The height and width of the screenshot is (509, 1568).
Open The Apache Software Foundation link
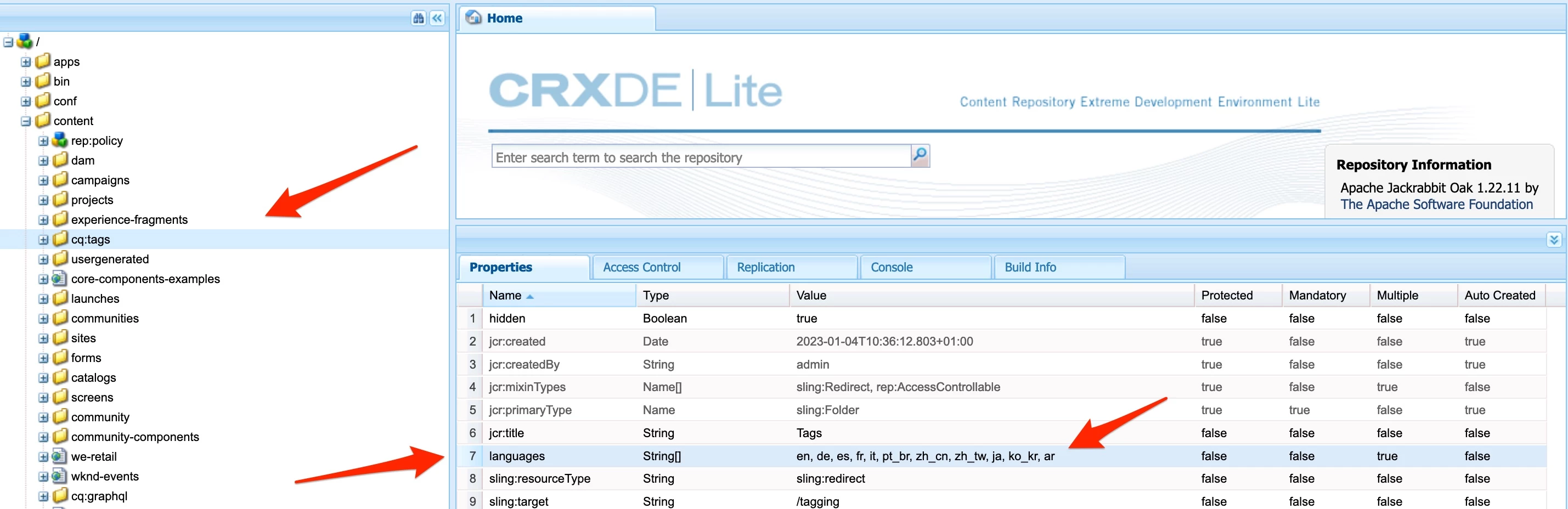1436,205
